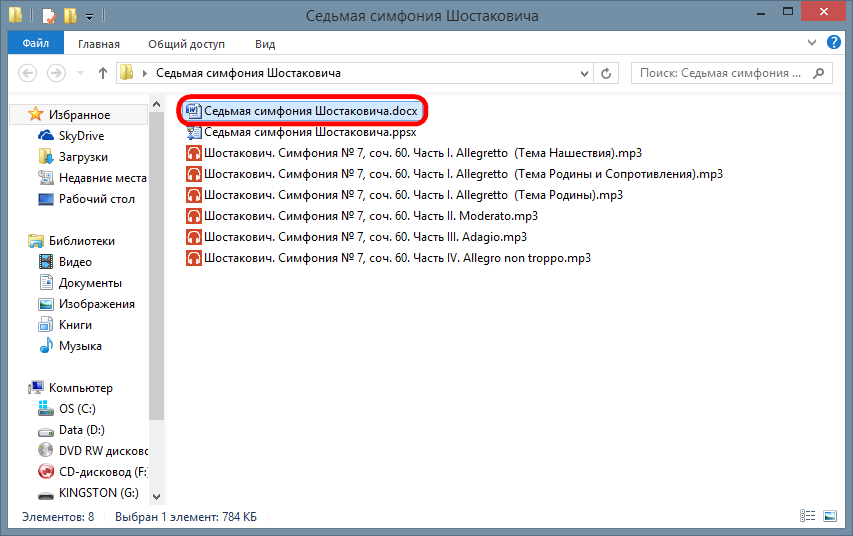Click the Up arrow navigation button
The image size is (853, 536).
tap(102, 73)
